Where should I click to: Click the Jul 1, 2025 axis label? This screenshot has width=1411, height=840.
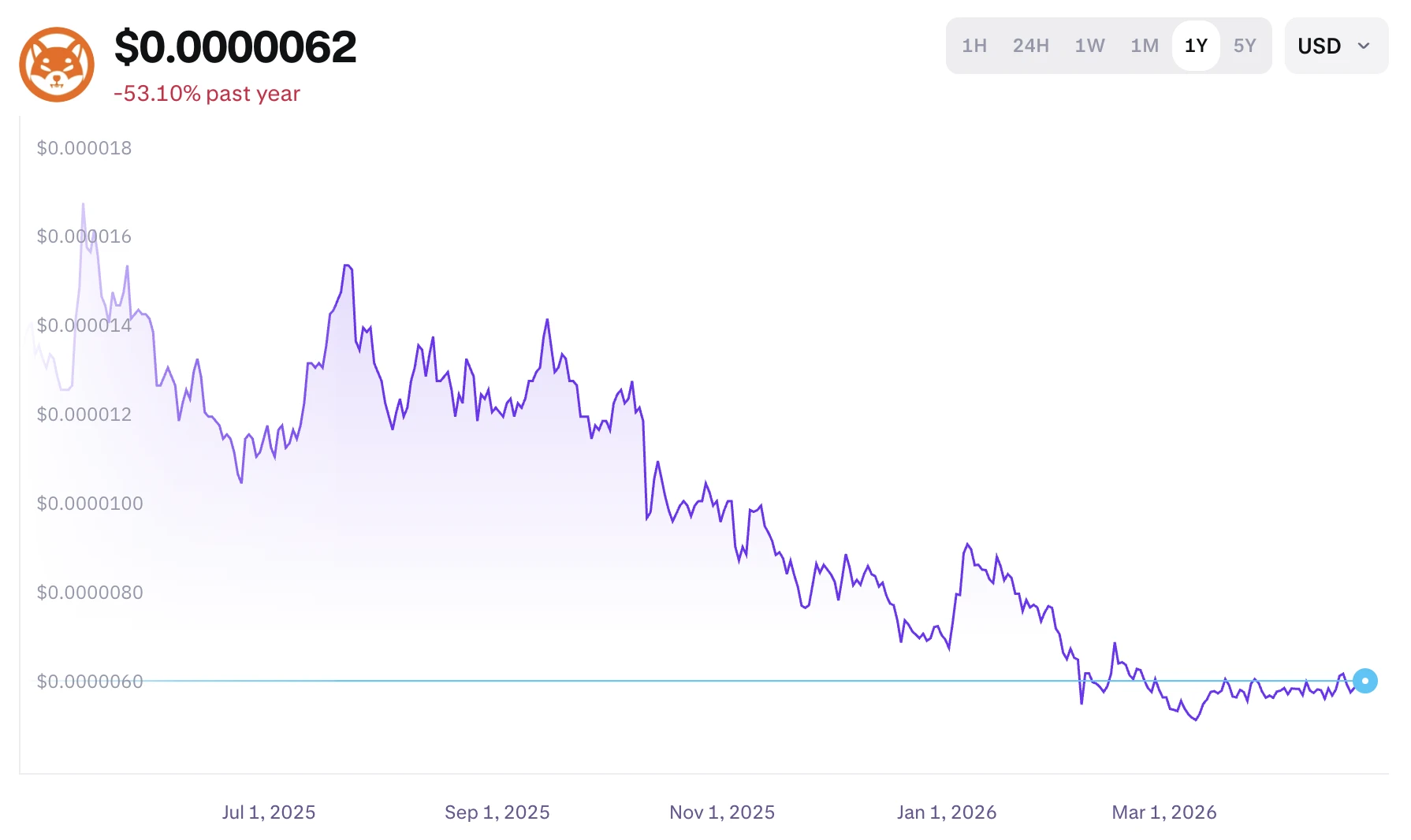tap(268, 812)
